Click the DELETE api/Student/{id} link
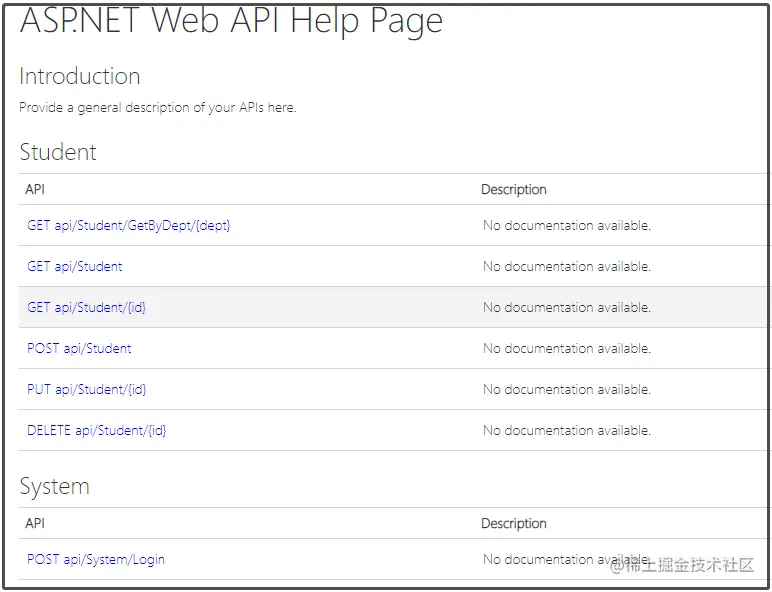772x592 pixels. [97, 430]
